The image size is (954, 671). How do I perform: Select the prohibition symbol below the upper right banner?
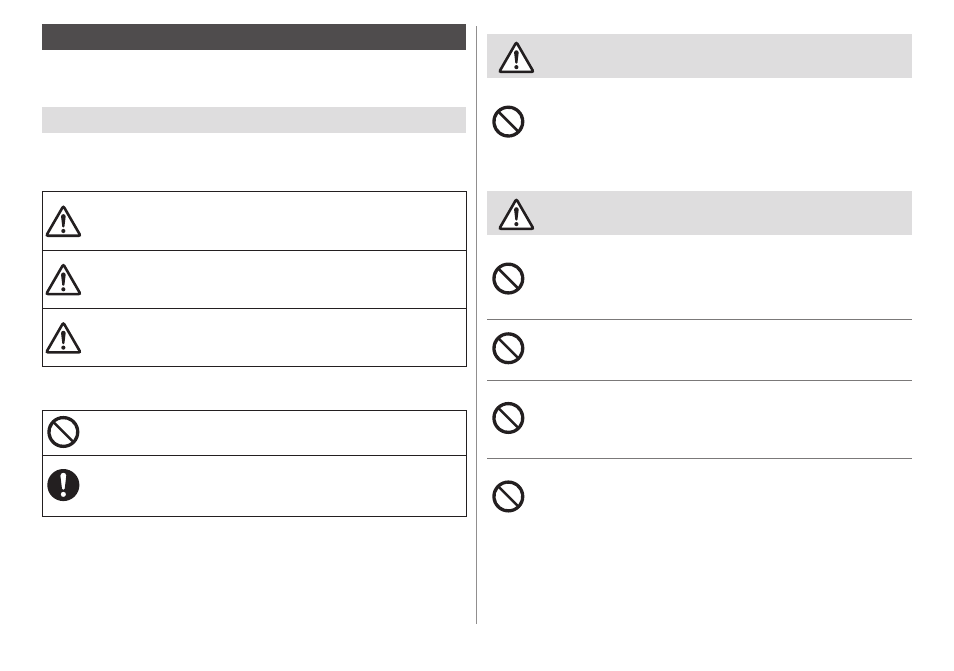[x=508, y=122]
